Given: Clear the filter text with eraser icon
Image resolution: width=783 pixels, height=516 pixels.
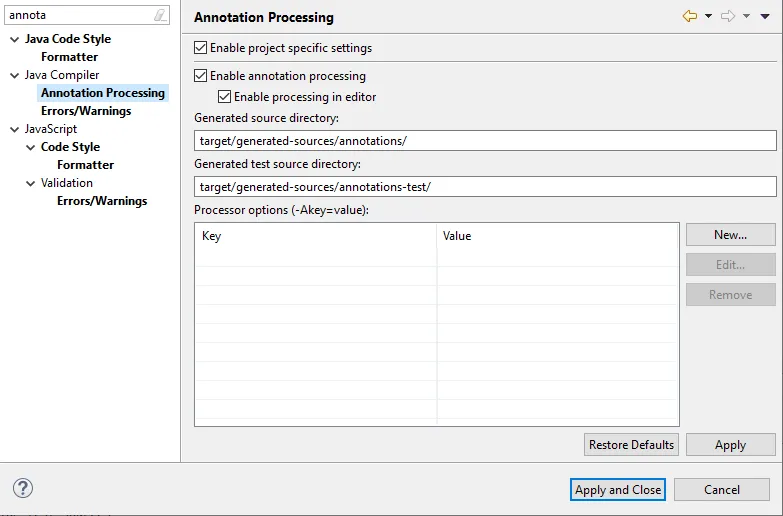Looking at the screenshot, I should coord(159,15).
